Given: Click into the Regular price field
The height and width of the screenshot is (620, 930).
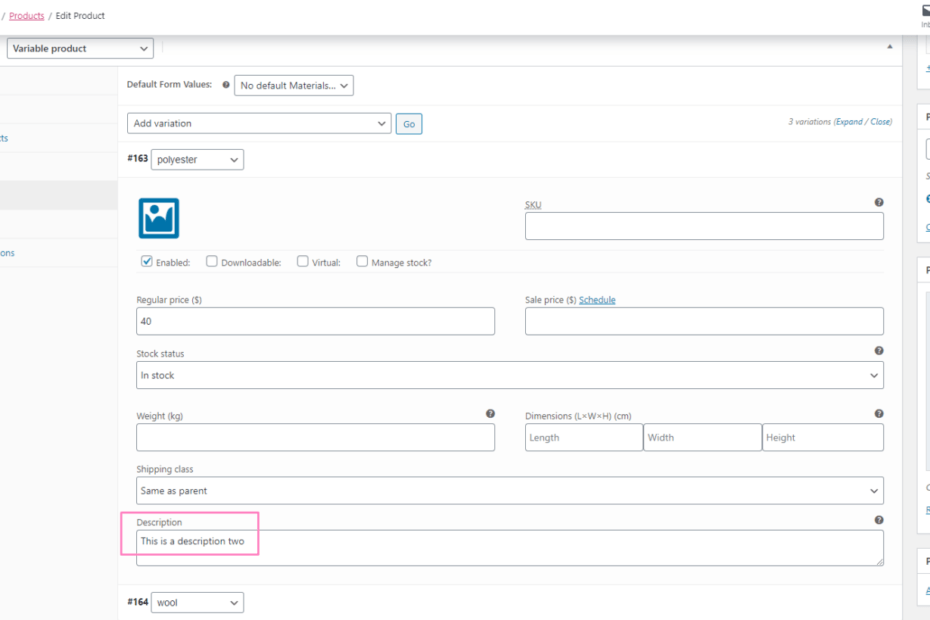Looking at the screenshot, I should (x=315, y=321).
